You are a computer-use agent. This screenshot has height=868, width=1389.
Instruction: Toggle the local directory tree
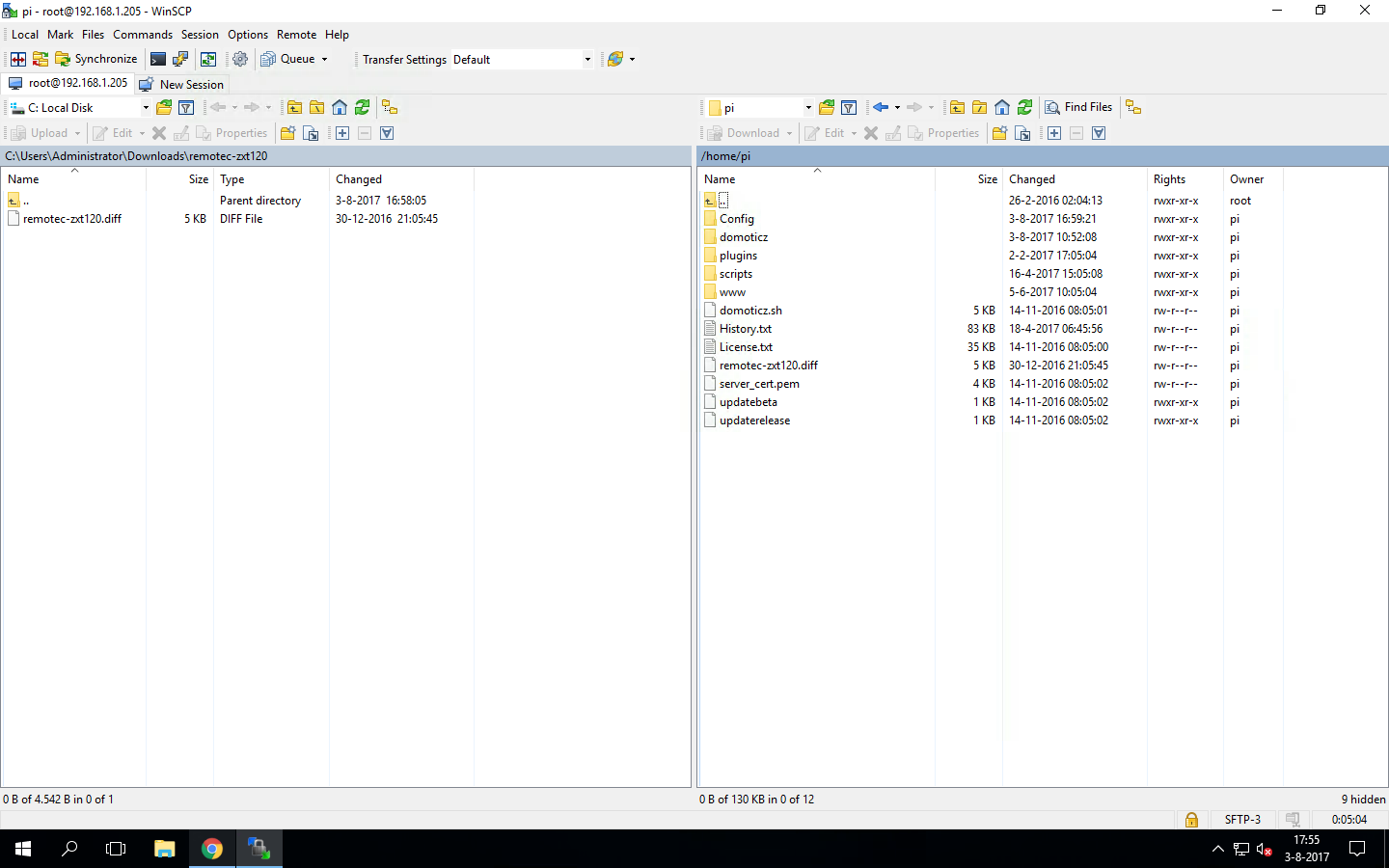pyautogui.click(x=390, y=107)
